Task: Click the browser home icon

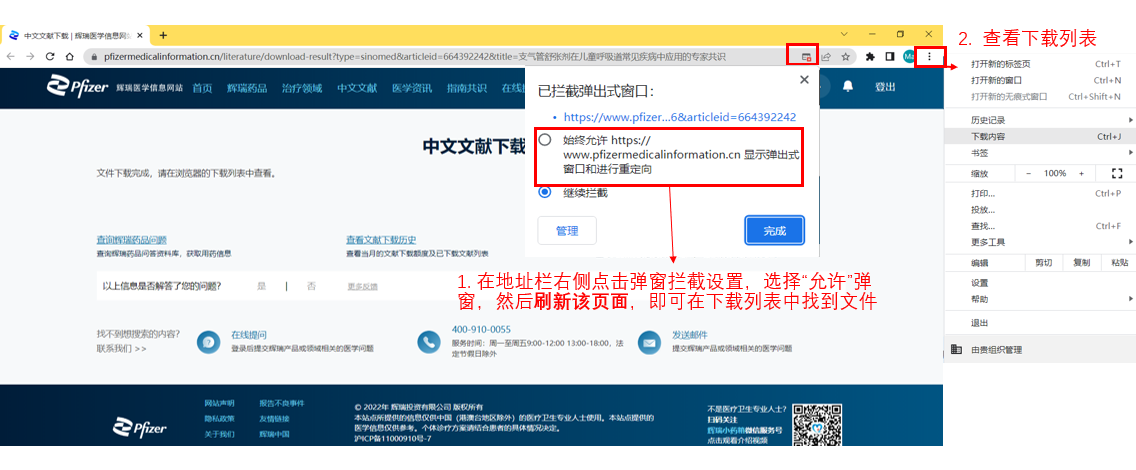Action: (x=69, y=56)
